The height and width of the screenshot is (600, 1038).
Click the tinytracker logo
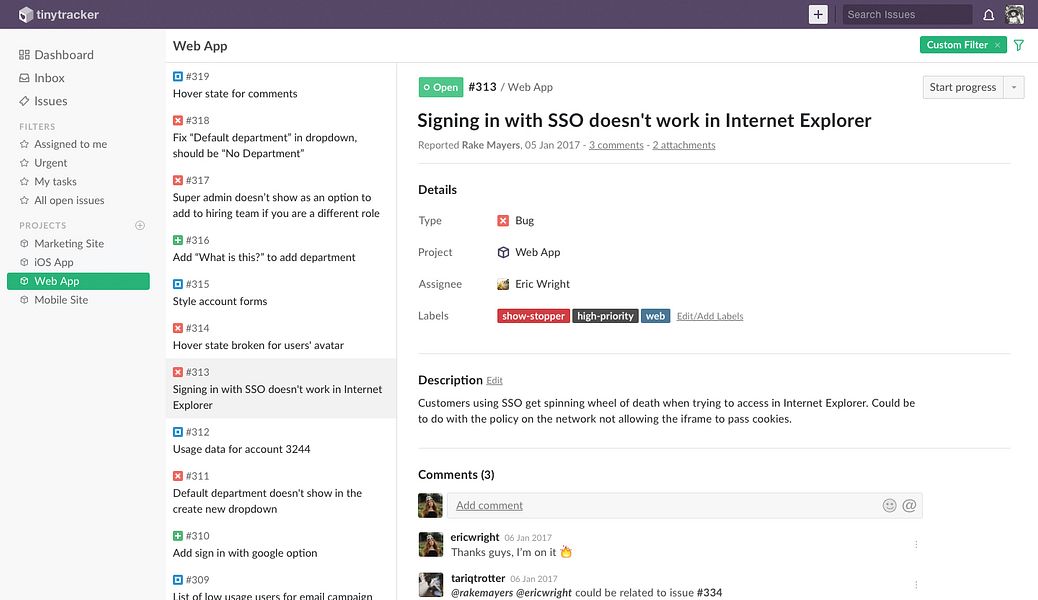[x=58, y=15]
